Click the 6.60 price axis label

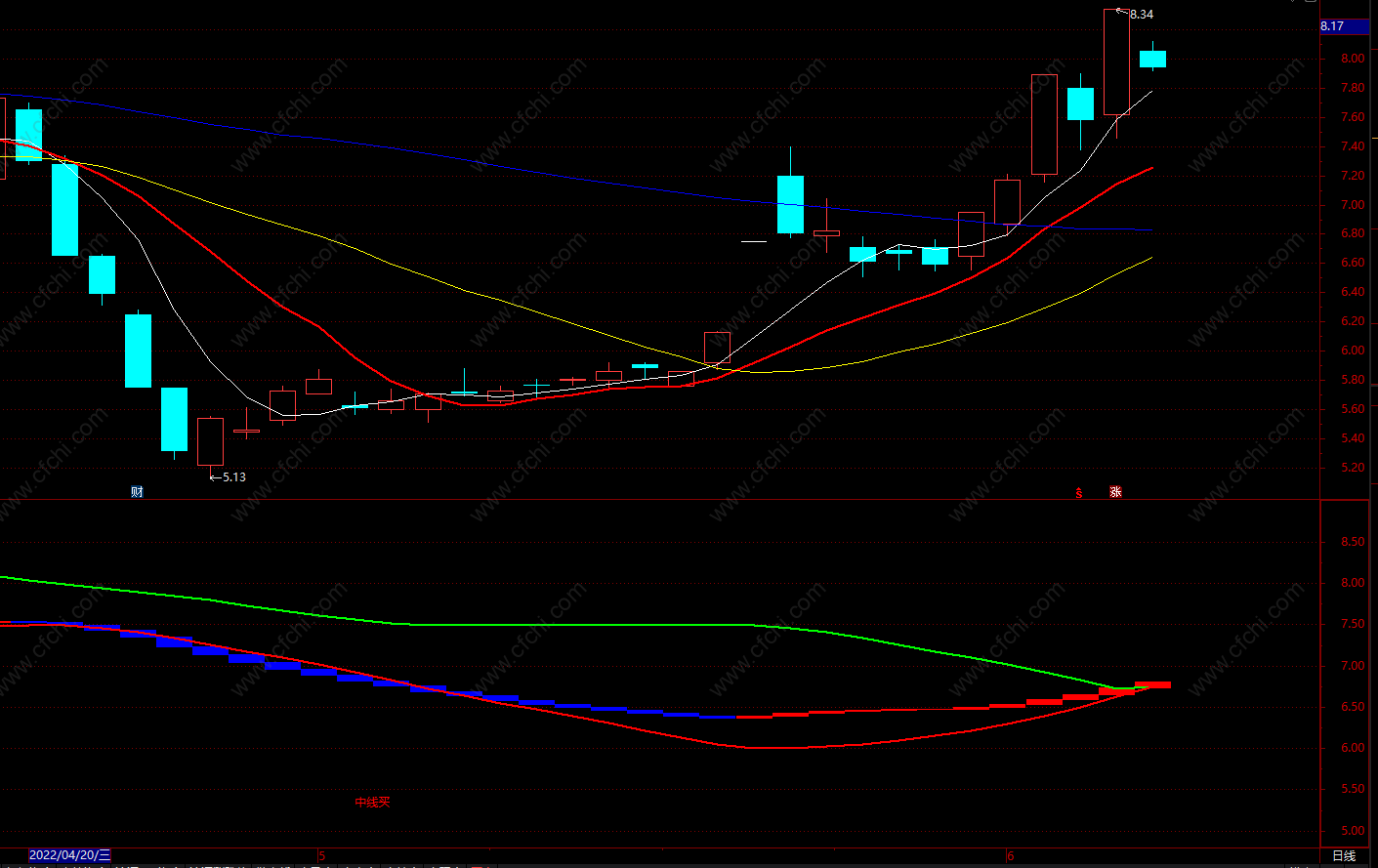[x=1353, y=263]
